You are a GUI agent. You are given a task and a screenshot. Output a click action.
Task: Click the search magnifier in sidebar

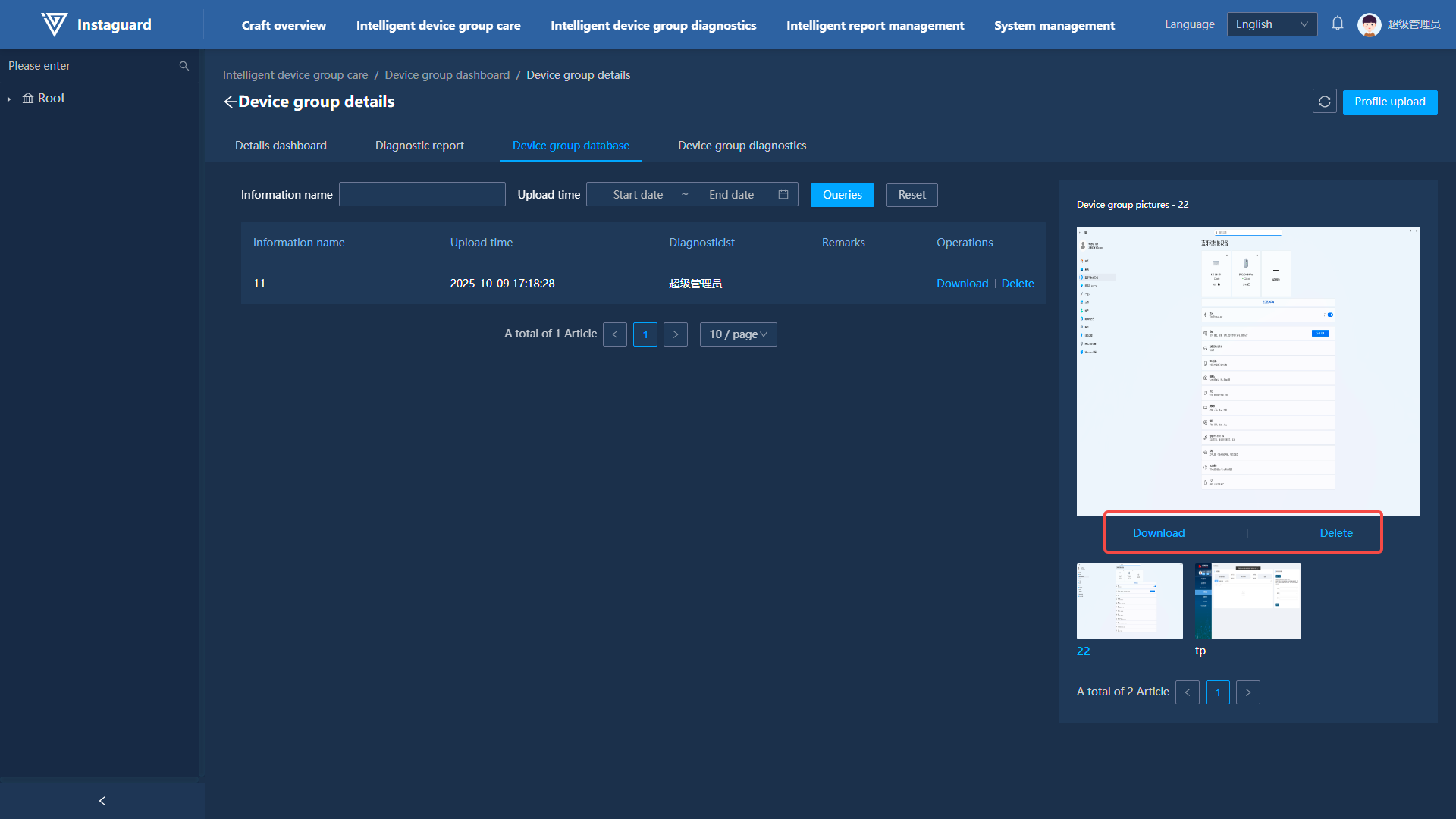pyautogui.click(x=184, y=66)
